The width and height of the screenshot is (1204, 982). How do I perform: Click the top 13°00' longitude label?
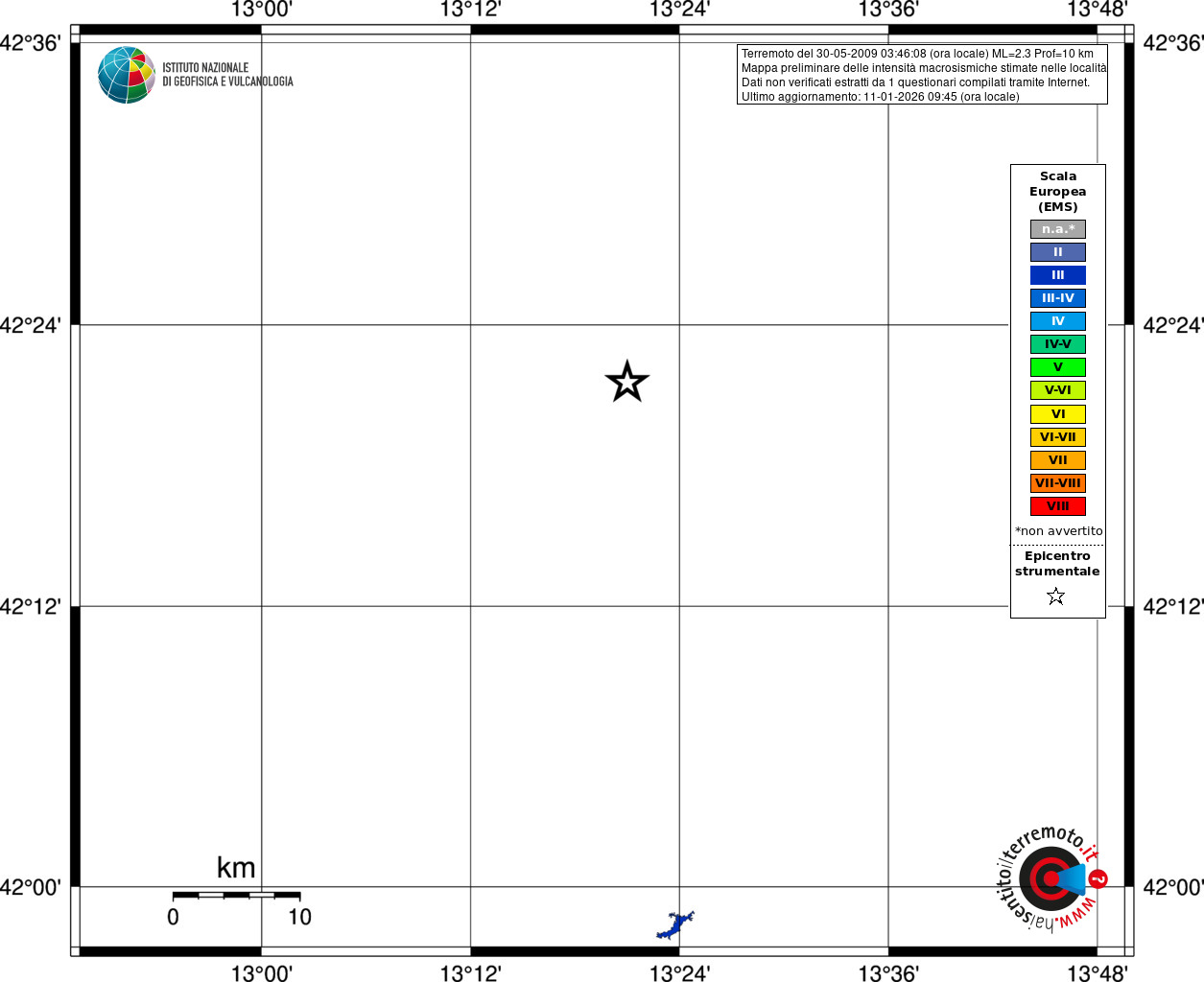point(261,10)
